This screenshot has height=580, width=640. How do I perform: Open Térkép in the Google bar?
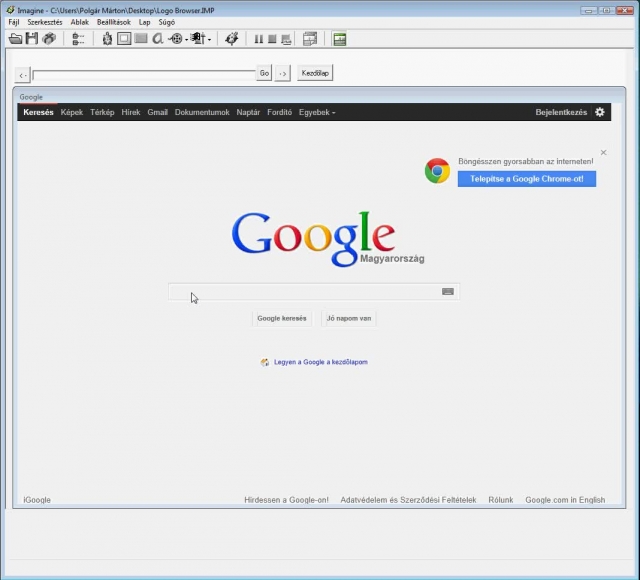click(102, 112)
